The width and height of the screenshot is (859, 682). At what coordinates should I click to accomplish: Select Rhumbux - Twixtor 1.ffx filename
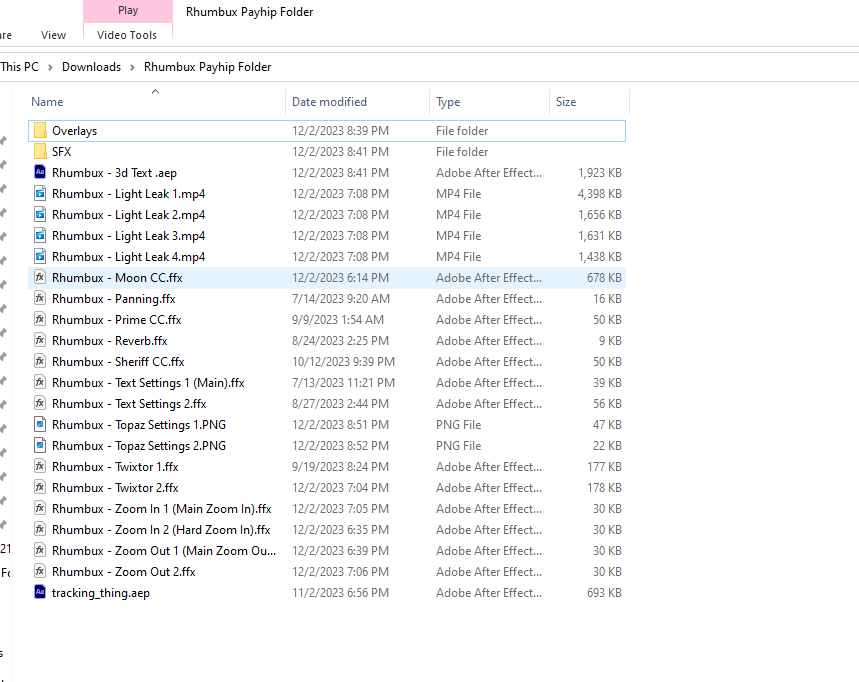(x=115, y=467)
